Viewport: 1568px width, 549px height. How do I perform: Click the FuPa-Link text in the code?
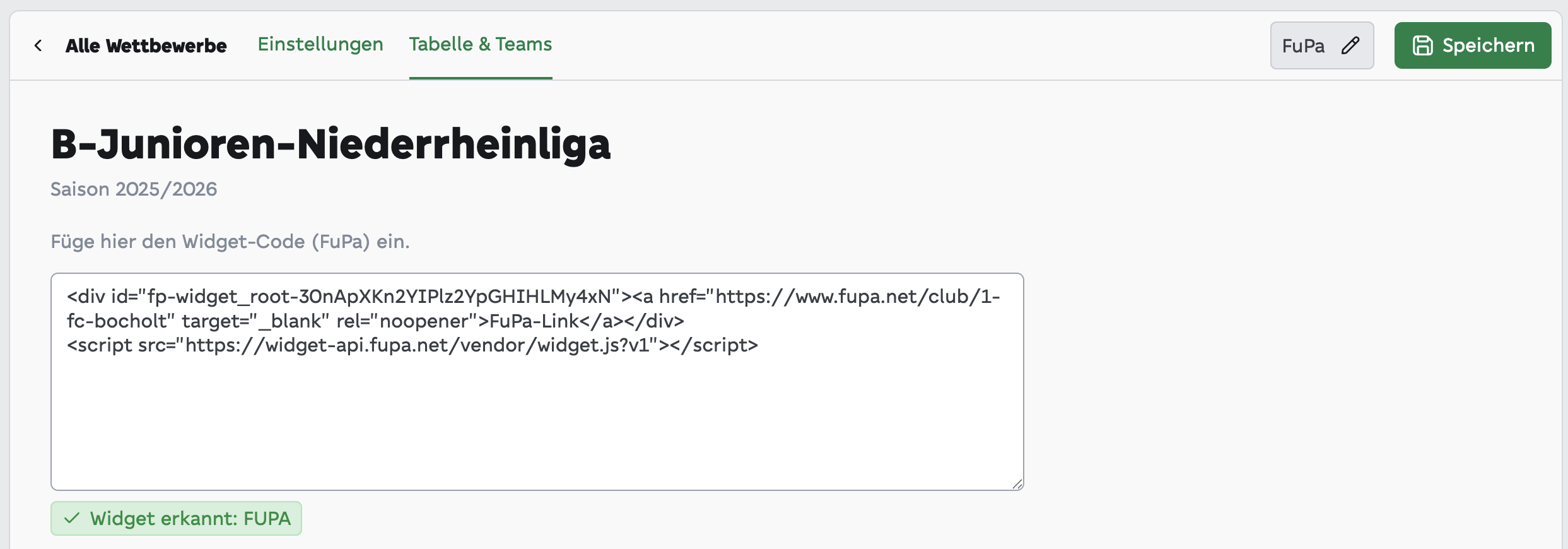534,321
